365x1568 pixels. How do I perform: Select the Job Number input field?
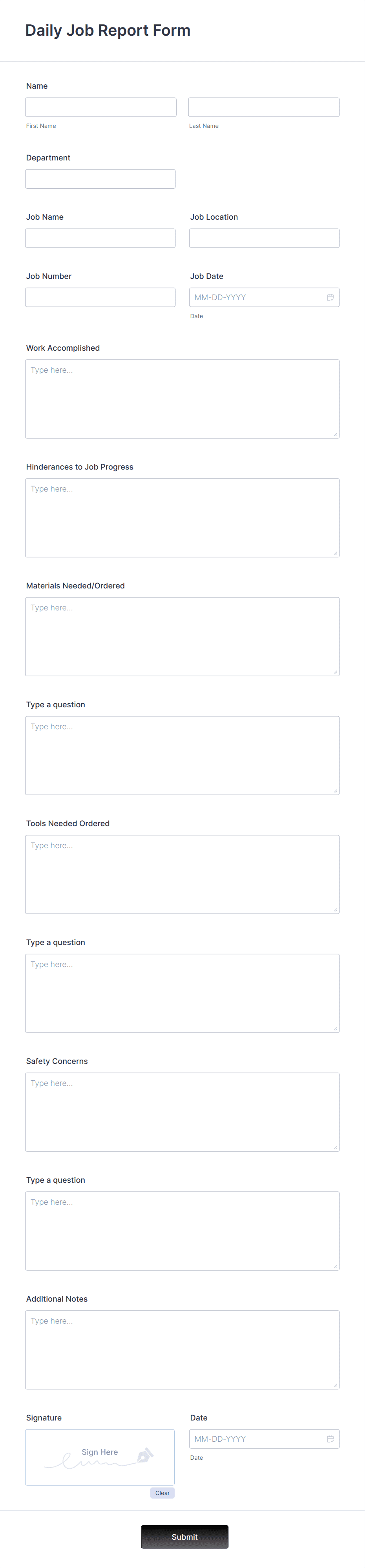pyautogui.click(x=100, y=297)
